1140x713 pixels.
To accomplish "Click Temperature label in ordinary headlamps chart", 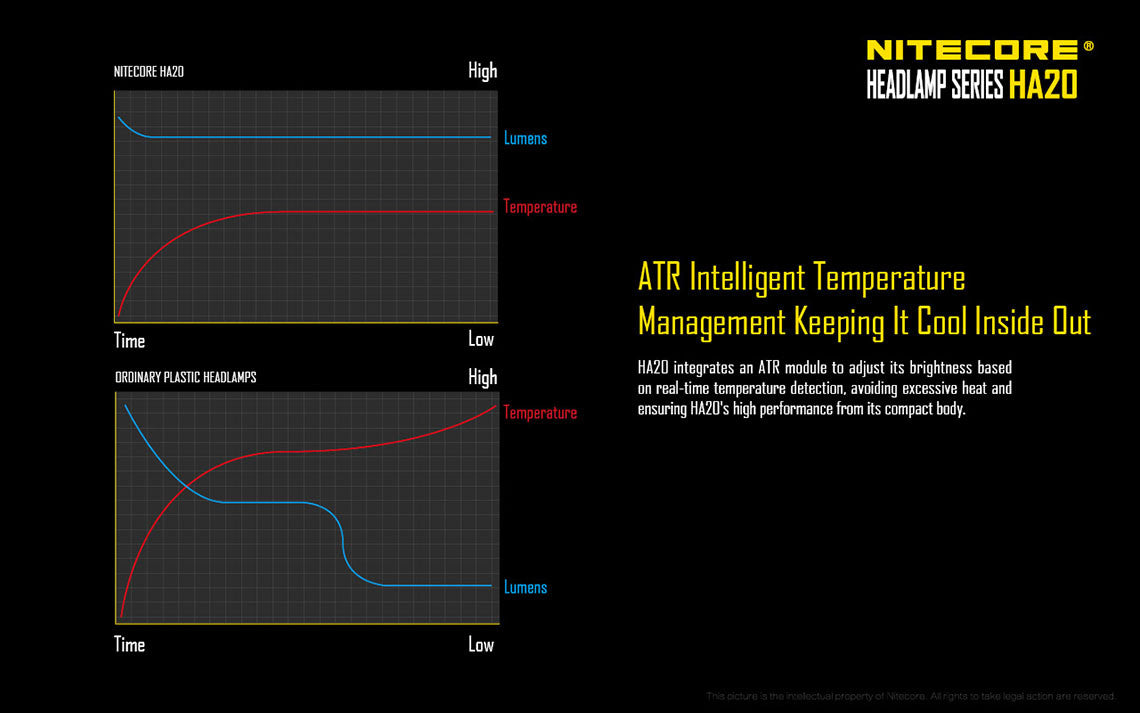I will coord(540,412).
